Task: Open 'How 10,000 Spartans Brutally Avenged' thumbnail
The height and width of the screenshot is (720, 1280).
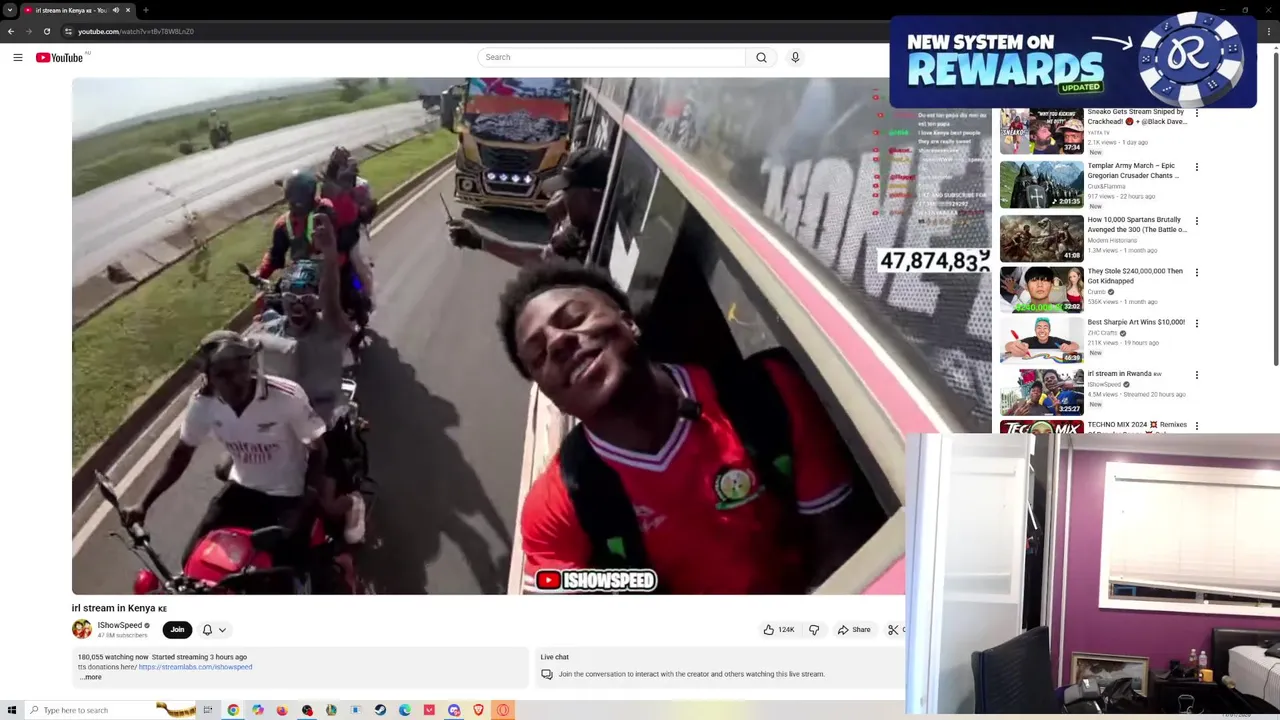Action: (x=1041, y=238)
